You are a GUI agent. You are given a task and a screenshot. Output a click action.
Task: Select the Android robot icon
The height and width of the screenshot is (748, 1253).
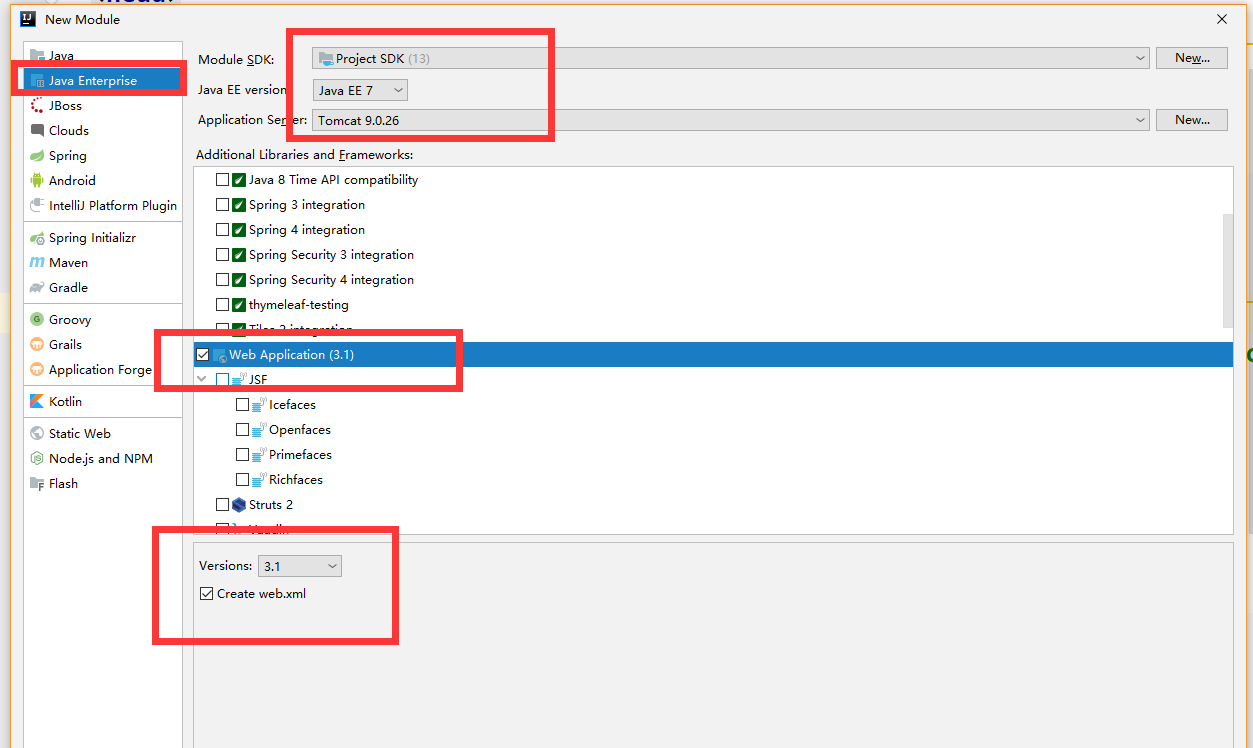pos(37,180)
